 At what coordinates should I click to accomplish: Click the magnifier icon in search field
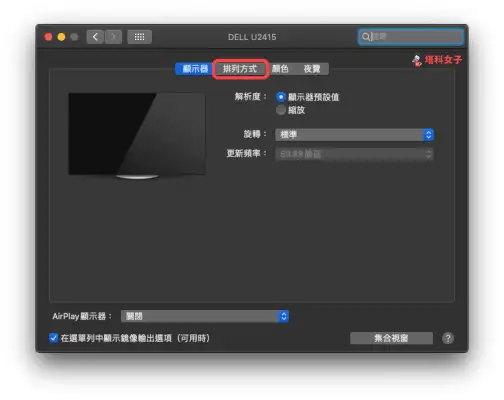tap(366, 37)
